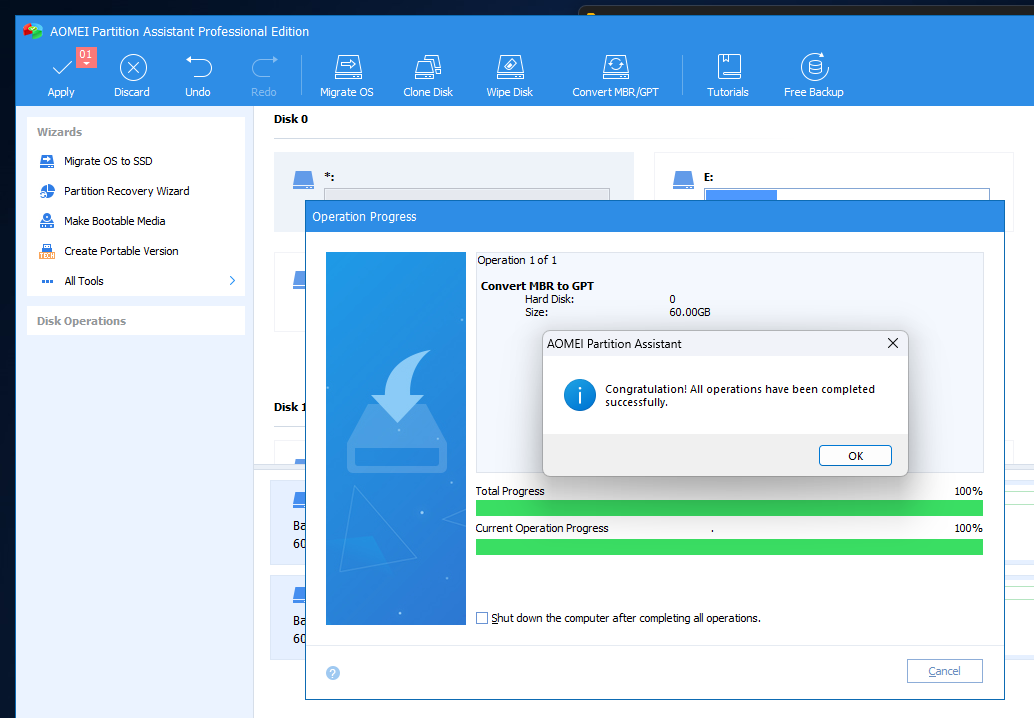
Task: Click the Current Operation Progress bar
Action: (729, 547)
